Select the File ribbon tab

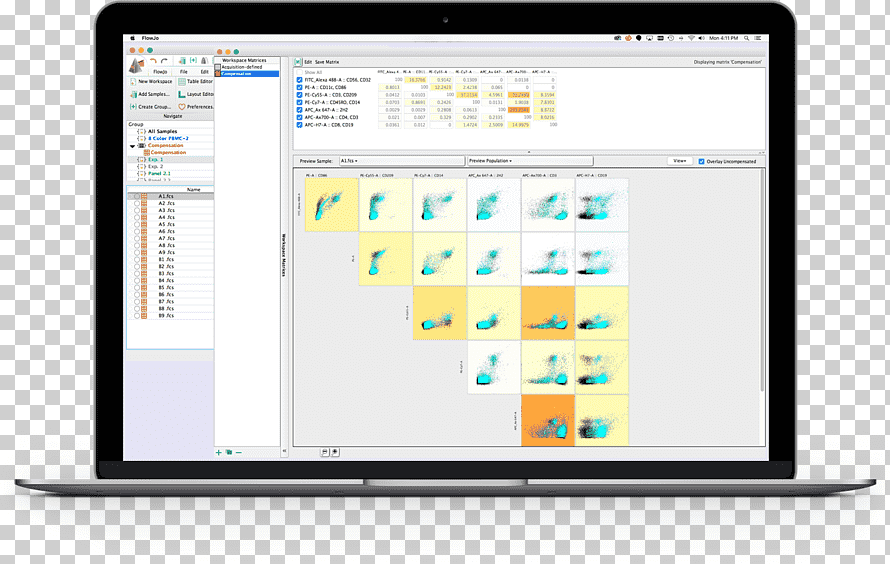coord(183,72)
